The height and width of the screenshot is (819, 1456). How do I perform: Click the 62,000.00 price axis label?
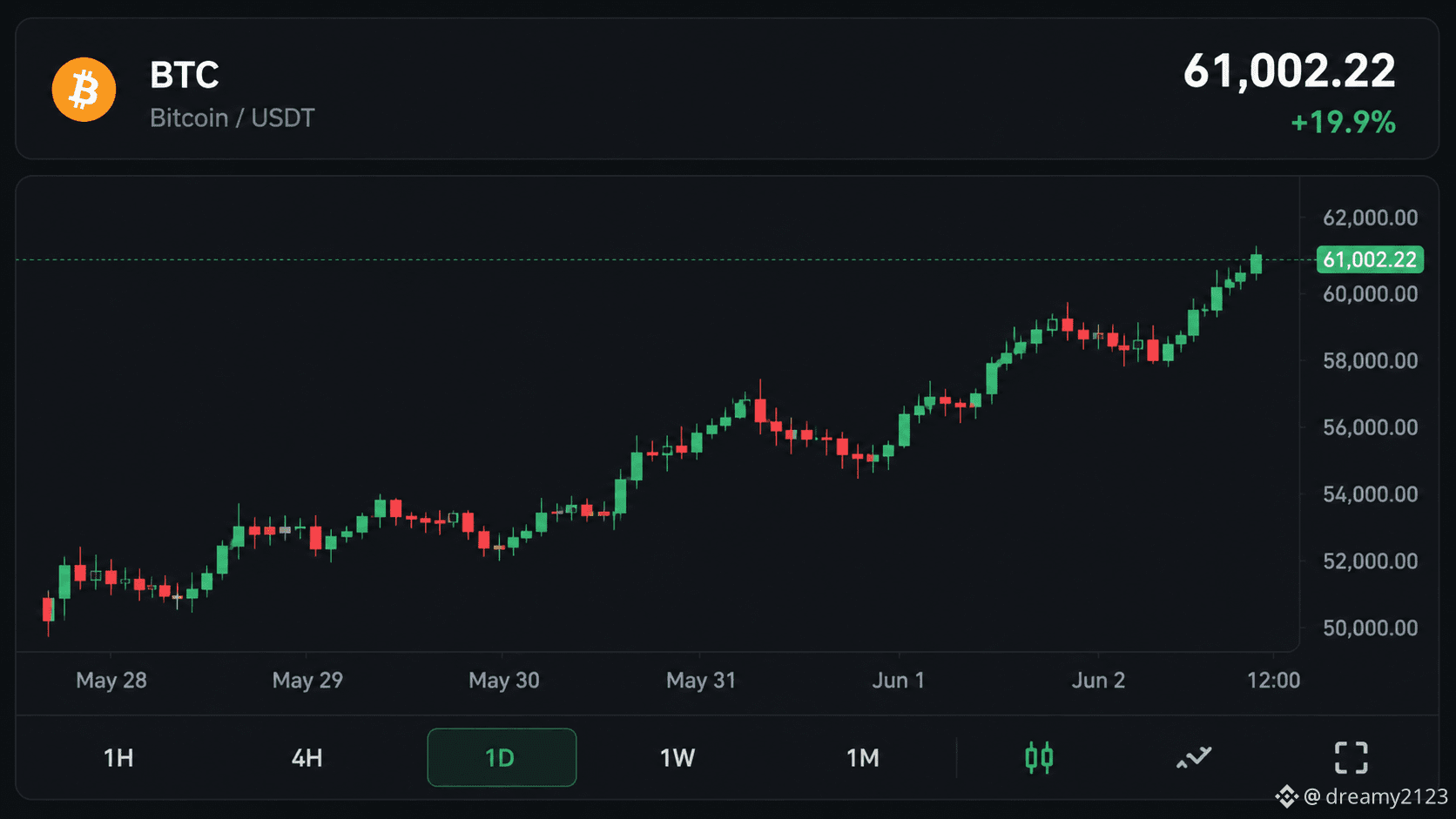tap(1371, 218)
